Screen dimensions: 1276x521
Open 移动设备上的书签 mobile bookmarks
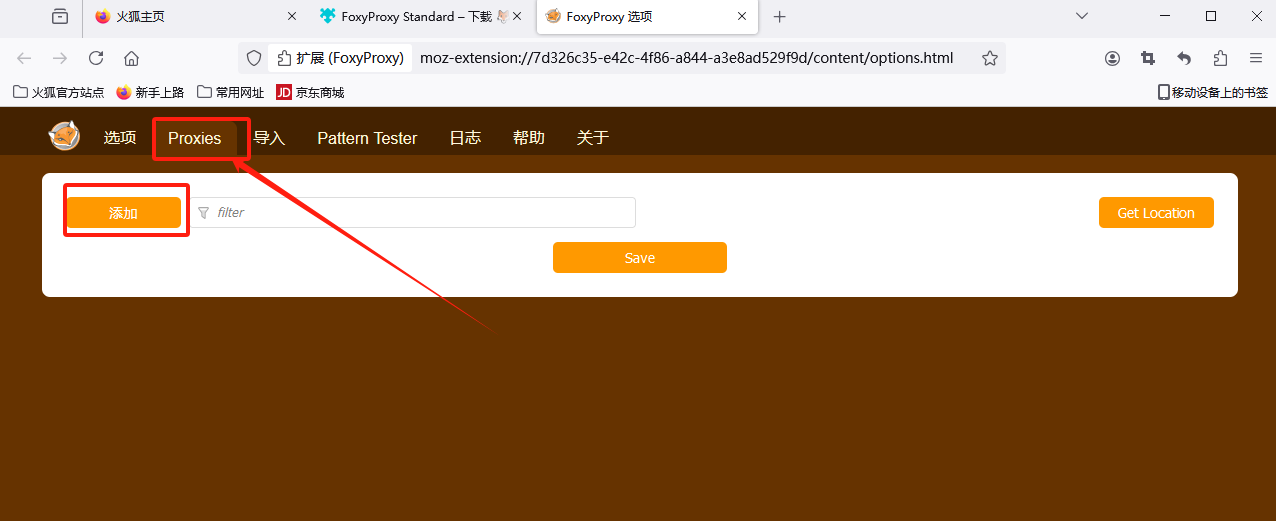(x=1213, y=92)
